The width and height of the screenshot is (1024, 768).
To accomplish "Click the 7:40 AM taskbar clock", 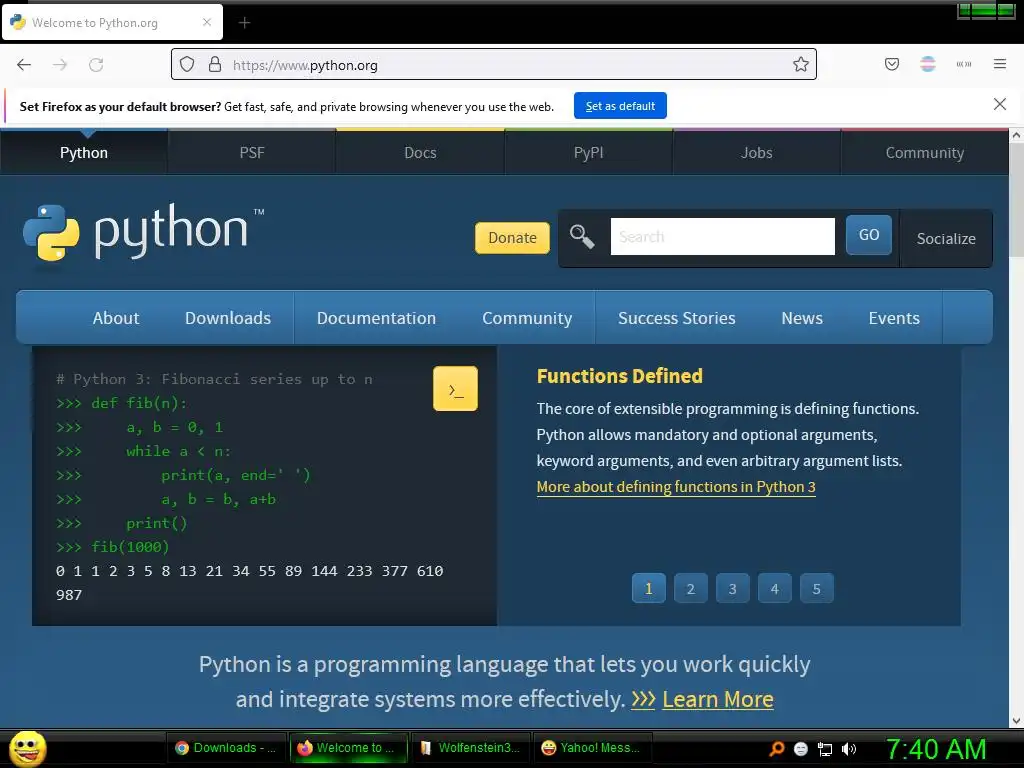I will click(x=936, y=749).
